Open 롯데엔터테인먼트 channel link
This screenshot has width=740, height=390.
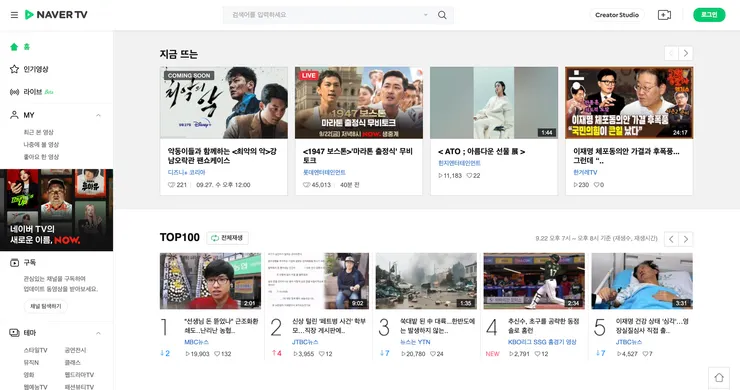pos(324,172)
